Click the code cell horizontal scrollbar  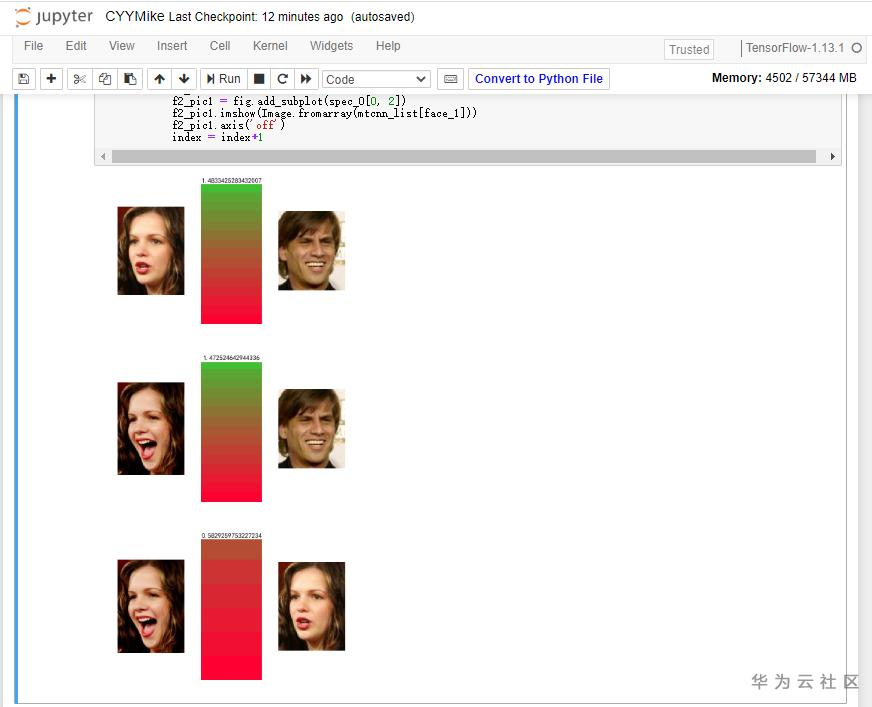pyautogui.click(x=464, y=157)
